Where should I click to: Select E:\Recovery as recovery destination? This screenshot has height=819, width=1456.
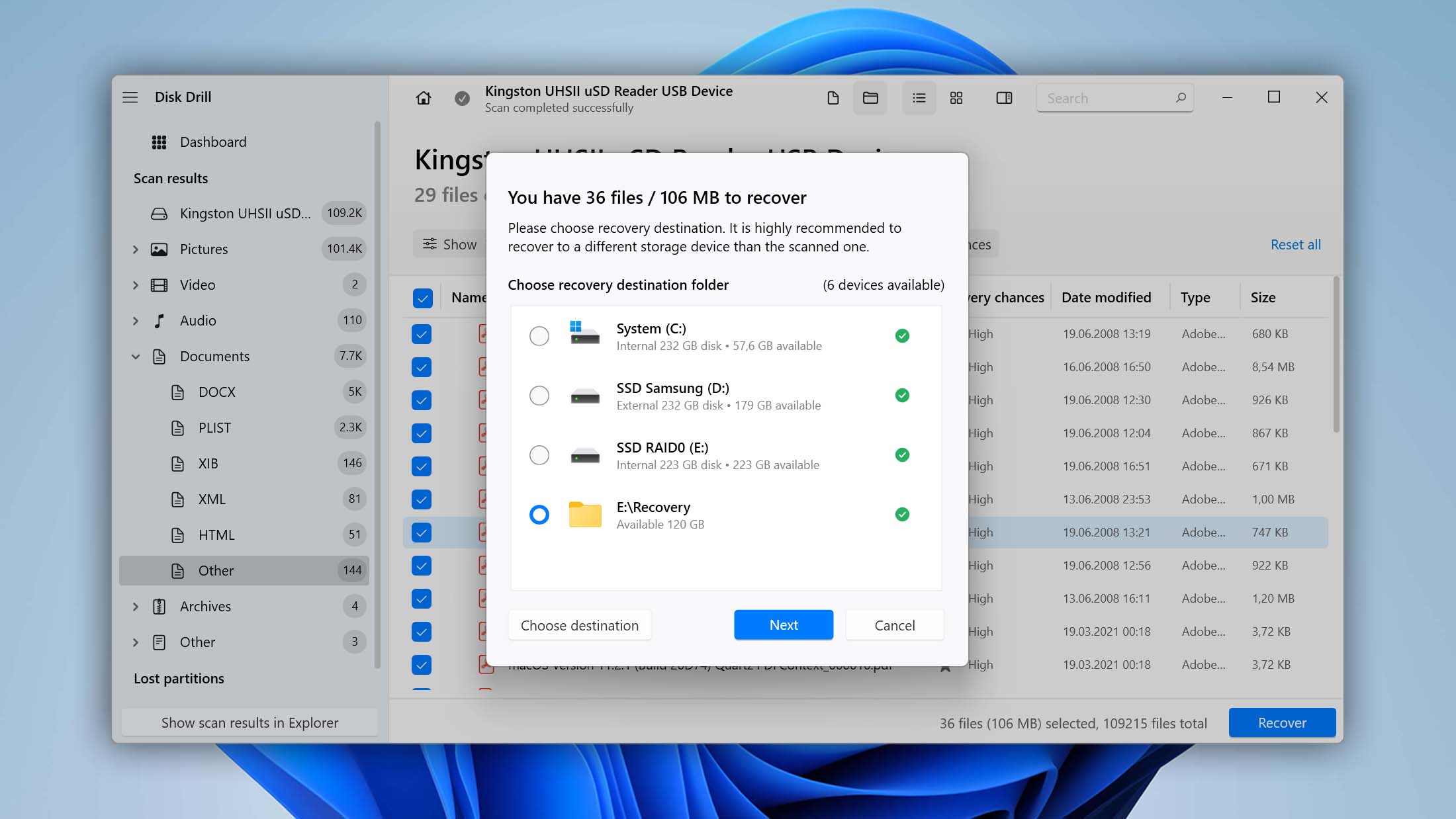(538, 514)
